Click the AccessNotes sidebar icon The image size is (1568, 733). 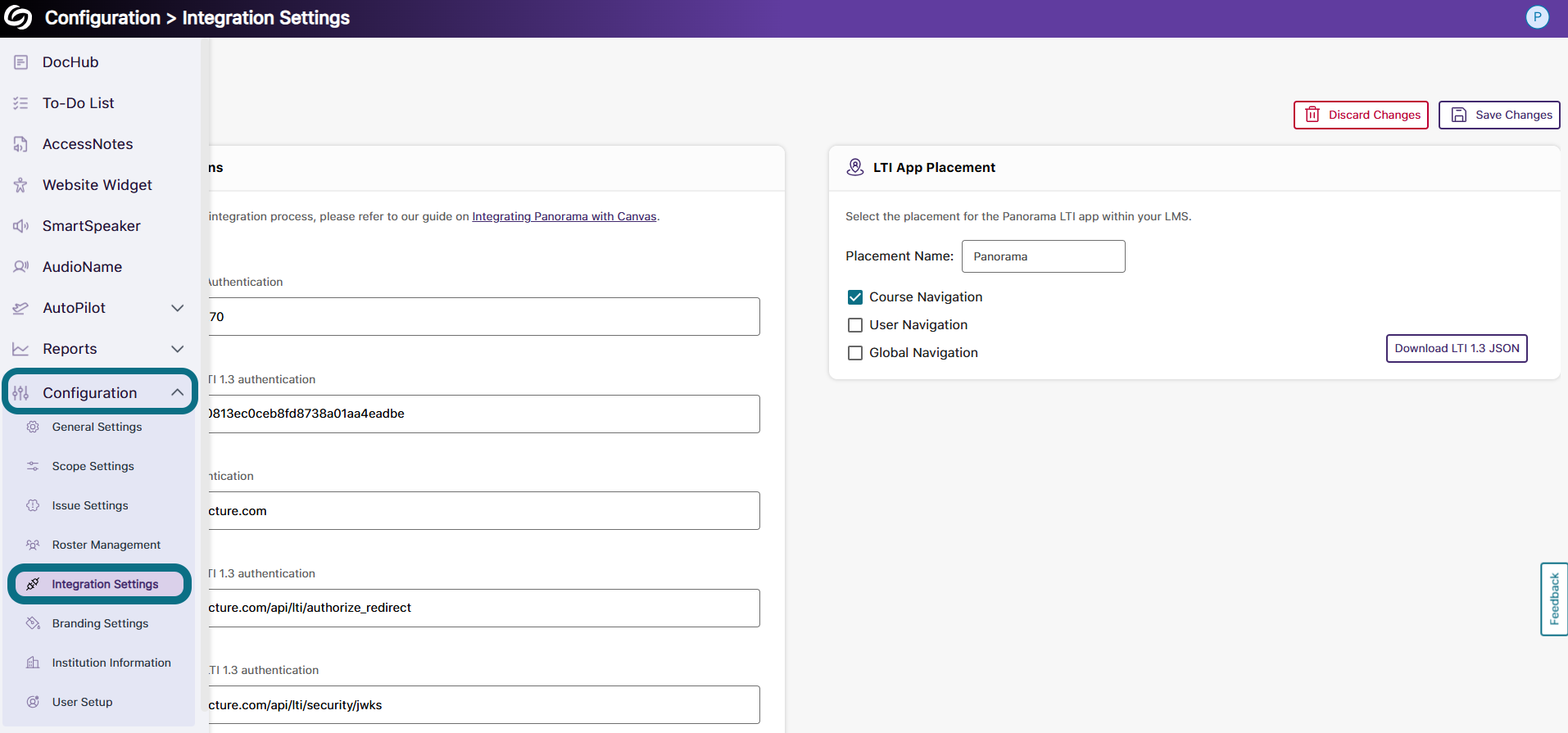pyautogui.click(x=21, y=144)
